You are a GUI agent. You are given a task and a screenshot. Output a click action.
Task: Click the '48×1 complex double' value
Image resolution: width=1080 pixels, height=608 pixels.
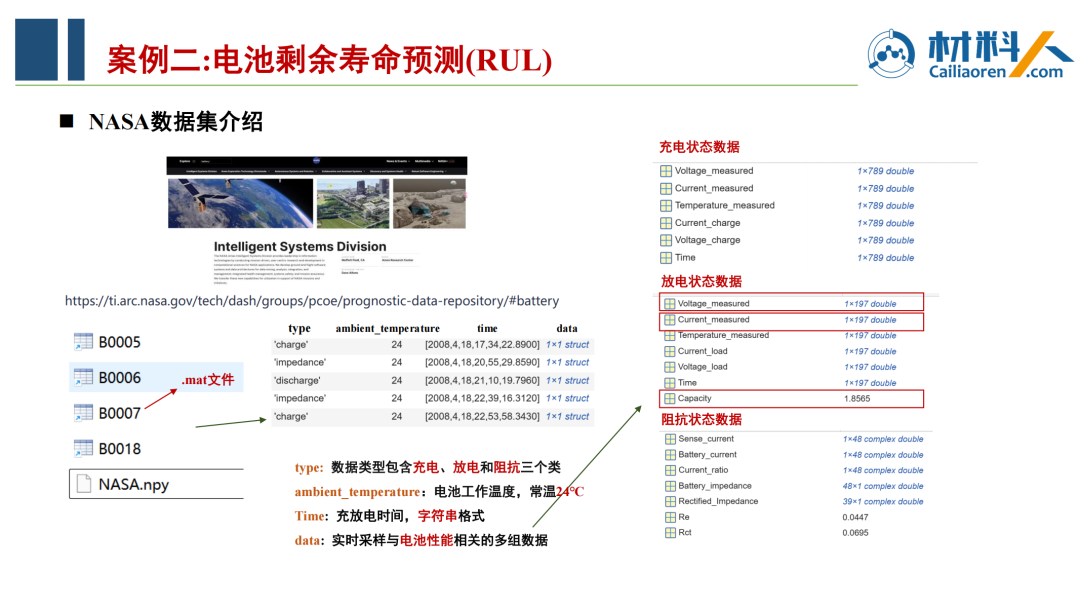pos(883,486)
